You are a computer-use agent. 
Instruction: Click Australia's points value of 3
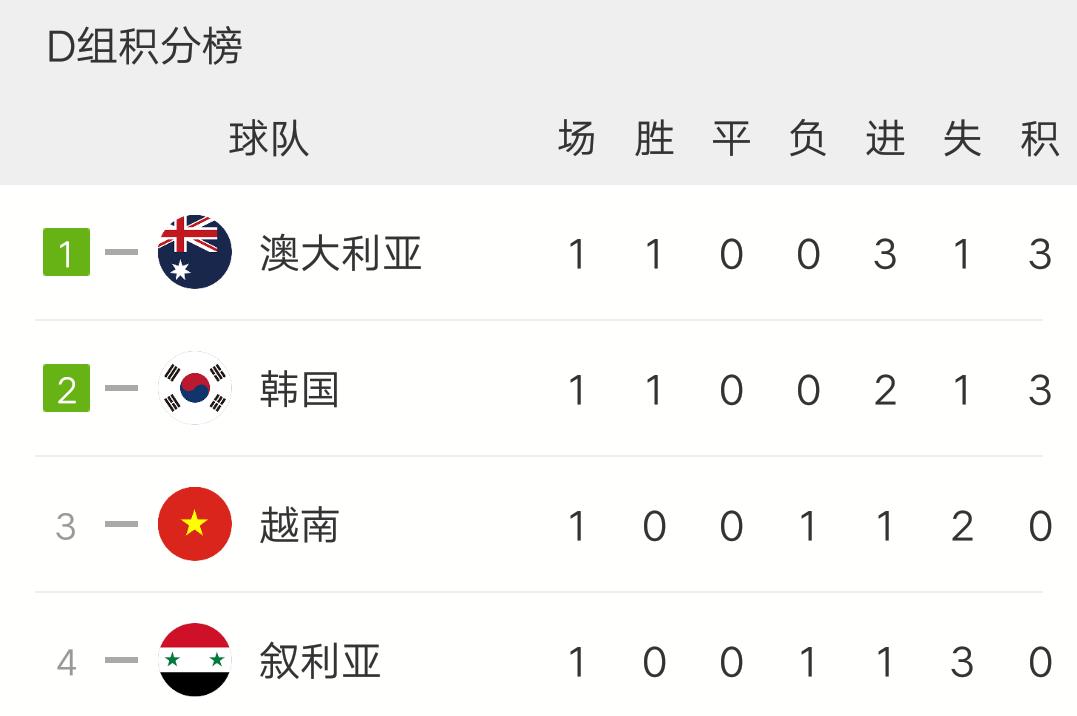[1040, 251]
